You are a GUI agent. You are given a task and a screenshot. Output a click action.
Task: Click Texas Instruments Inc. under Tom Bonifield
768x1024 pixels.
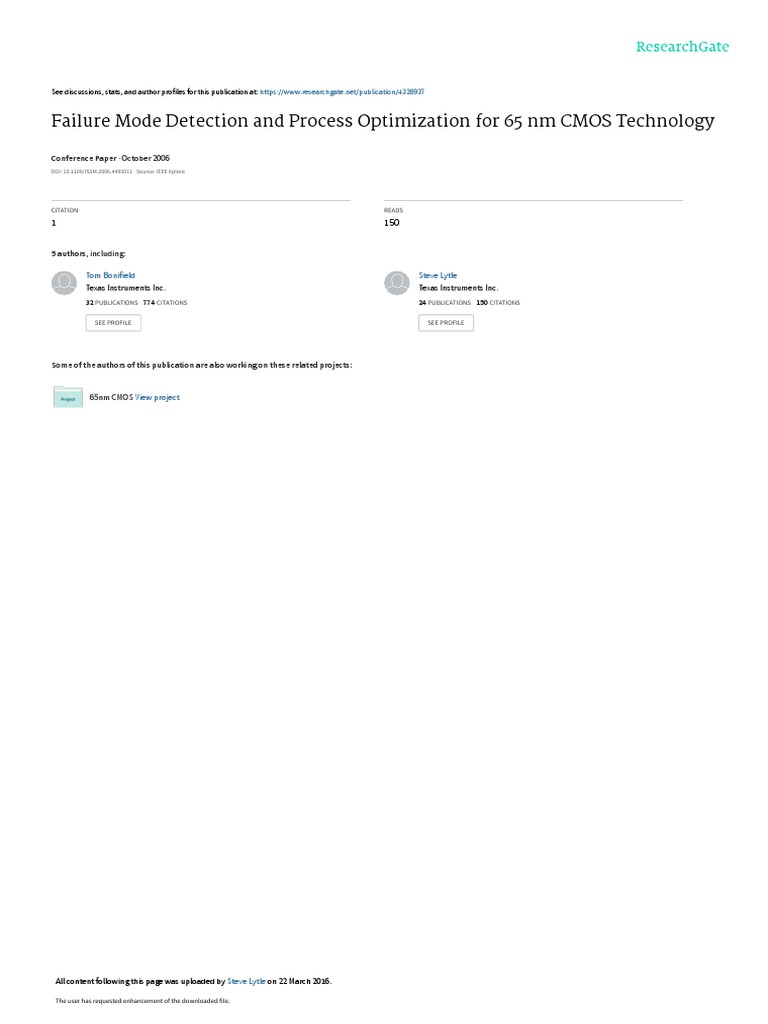tap(126, 288)
